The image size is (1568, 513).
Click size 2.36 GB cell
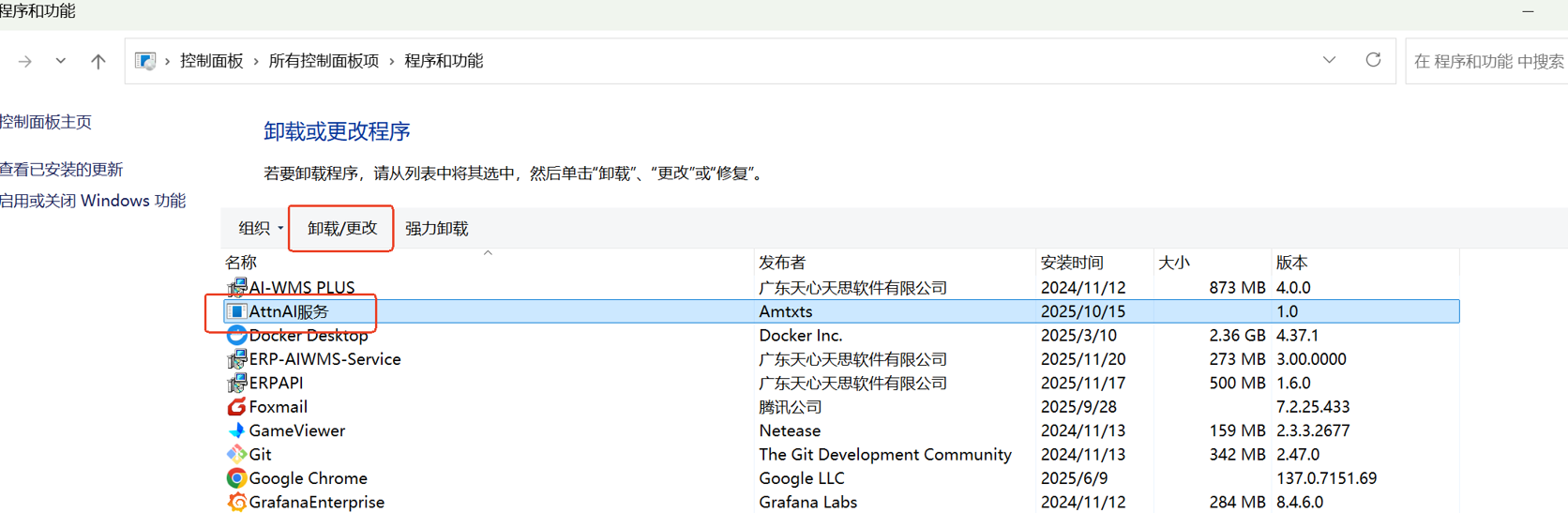[x=1237, y=335]
